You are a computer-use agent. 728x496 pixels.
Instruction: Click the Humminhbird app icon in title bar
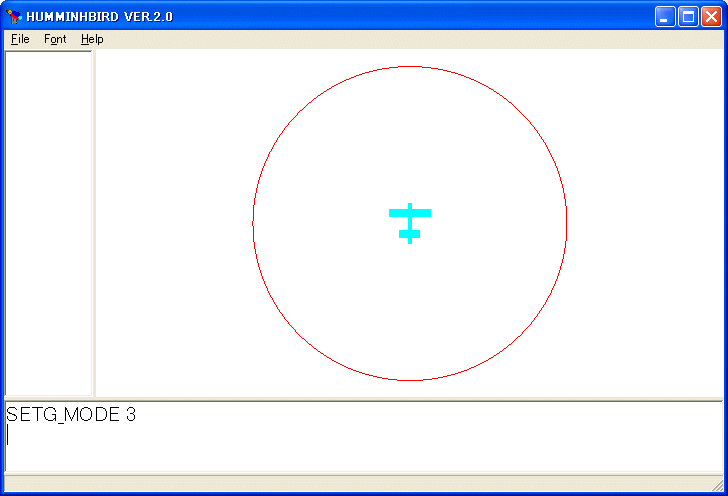14,17
